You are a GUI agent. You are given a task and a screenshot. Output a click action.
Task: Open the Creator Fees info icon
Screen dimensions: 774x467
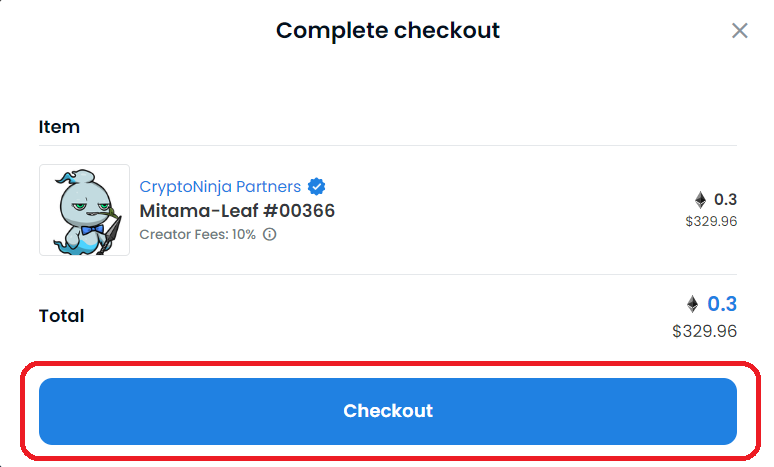(270, 234)
